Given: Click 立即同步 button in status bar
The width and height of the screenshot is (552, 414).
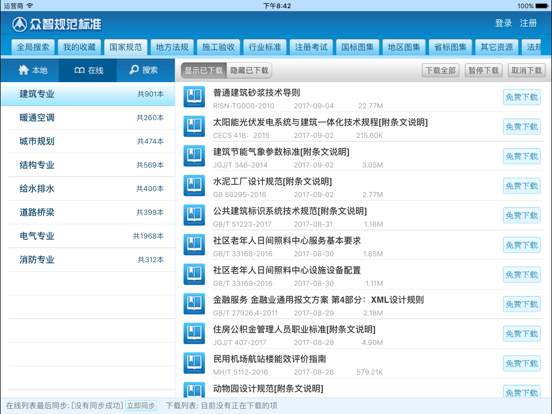Looking at the screenshot, I should coord(141,406).
